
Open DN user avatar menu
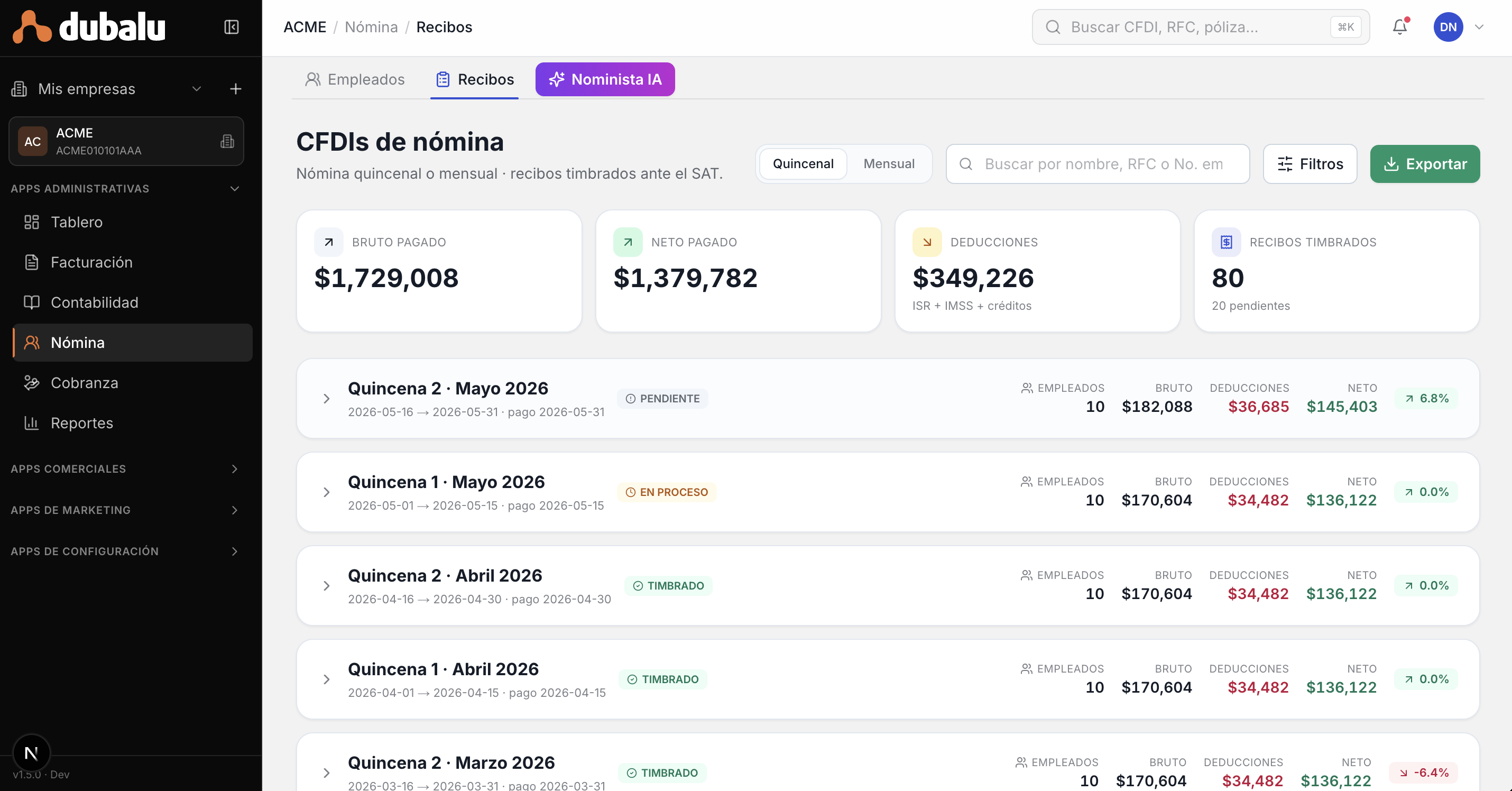click(x=1448, y=27)
